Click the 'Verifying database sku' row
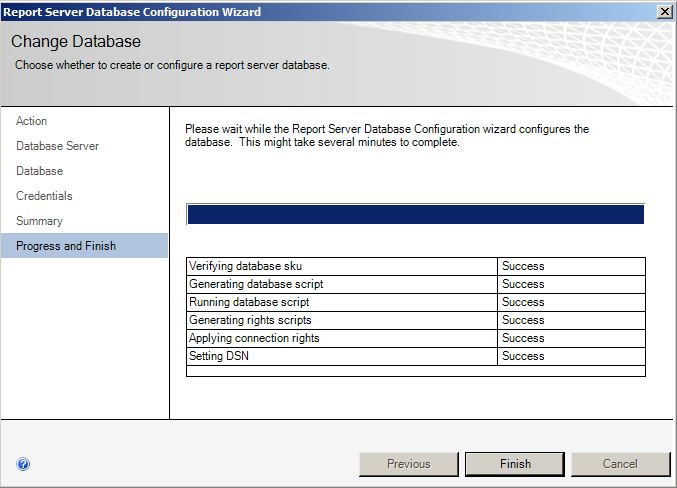The height and width of the screenshot is (488, 677). pyautogui.click(x=416, y=266)
